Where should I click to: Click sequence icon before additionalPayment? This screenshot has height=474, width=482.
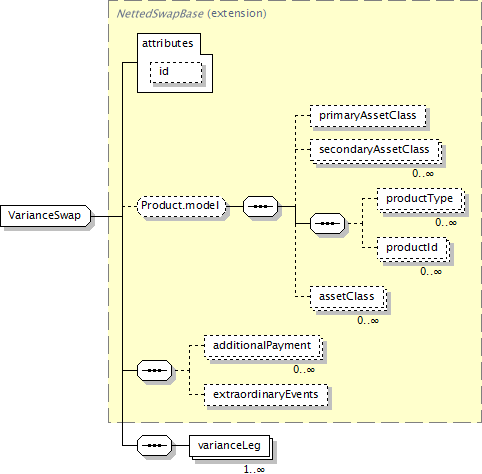[155, 370]
